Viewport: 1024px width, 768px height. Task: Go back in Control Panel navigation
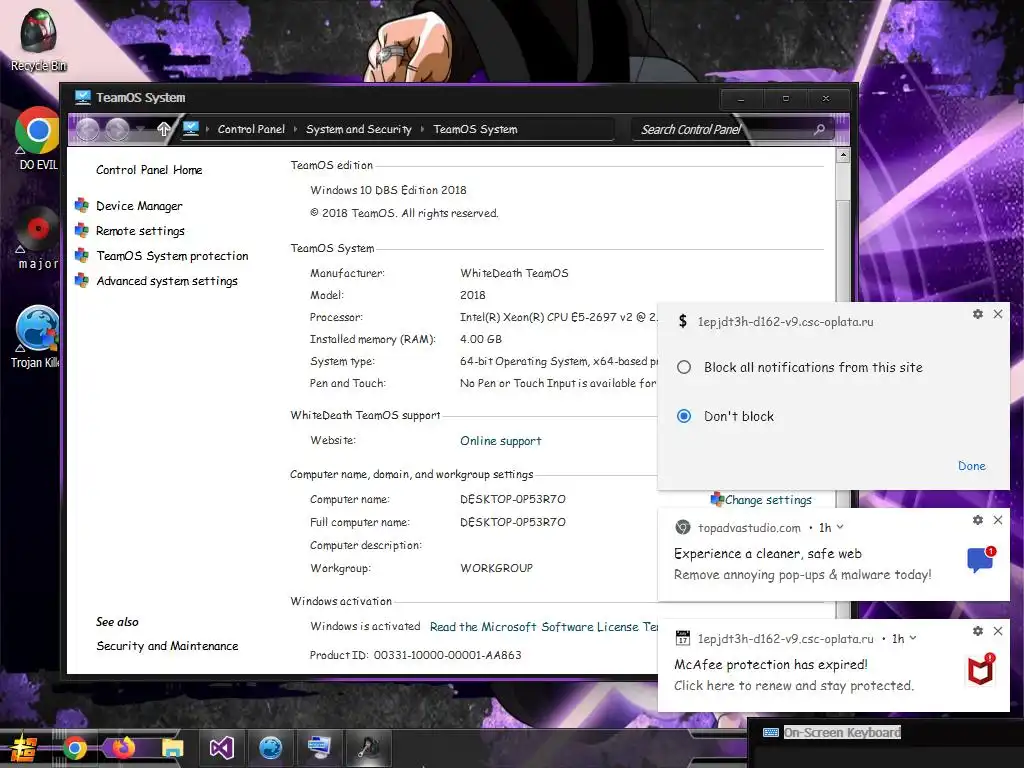tap(88, 129)
